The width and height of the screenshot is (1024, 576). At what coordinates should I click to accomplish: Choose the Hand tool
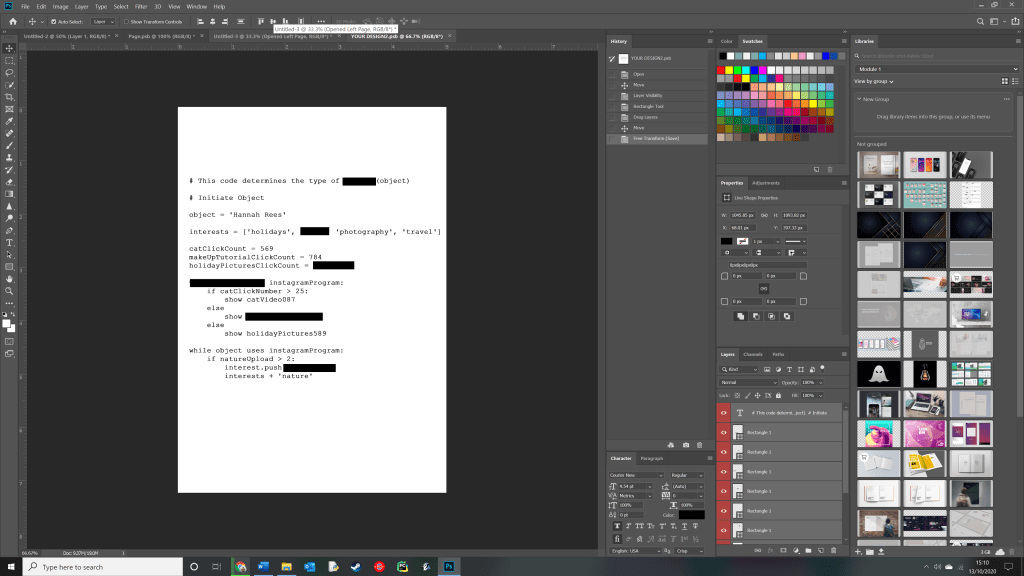coord(9,279)
